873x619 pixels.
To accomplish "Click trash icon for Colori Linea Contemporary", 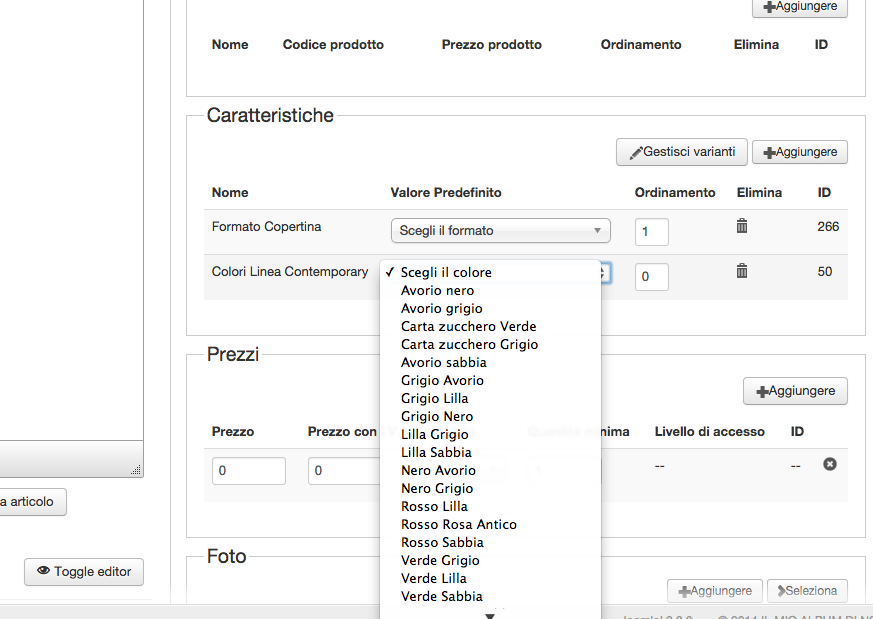I will pyautogui.click(x=742, y=271).
